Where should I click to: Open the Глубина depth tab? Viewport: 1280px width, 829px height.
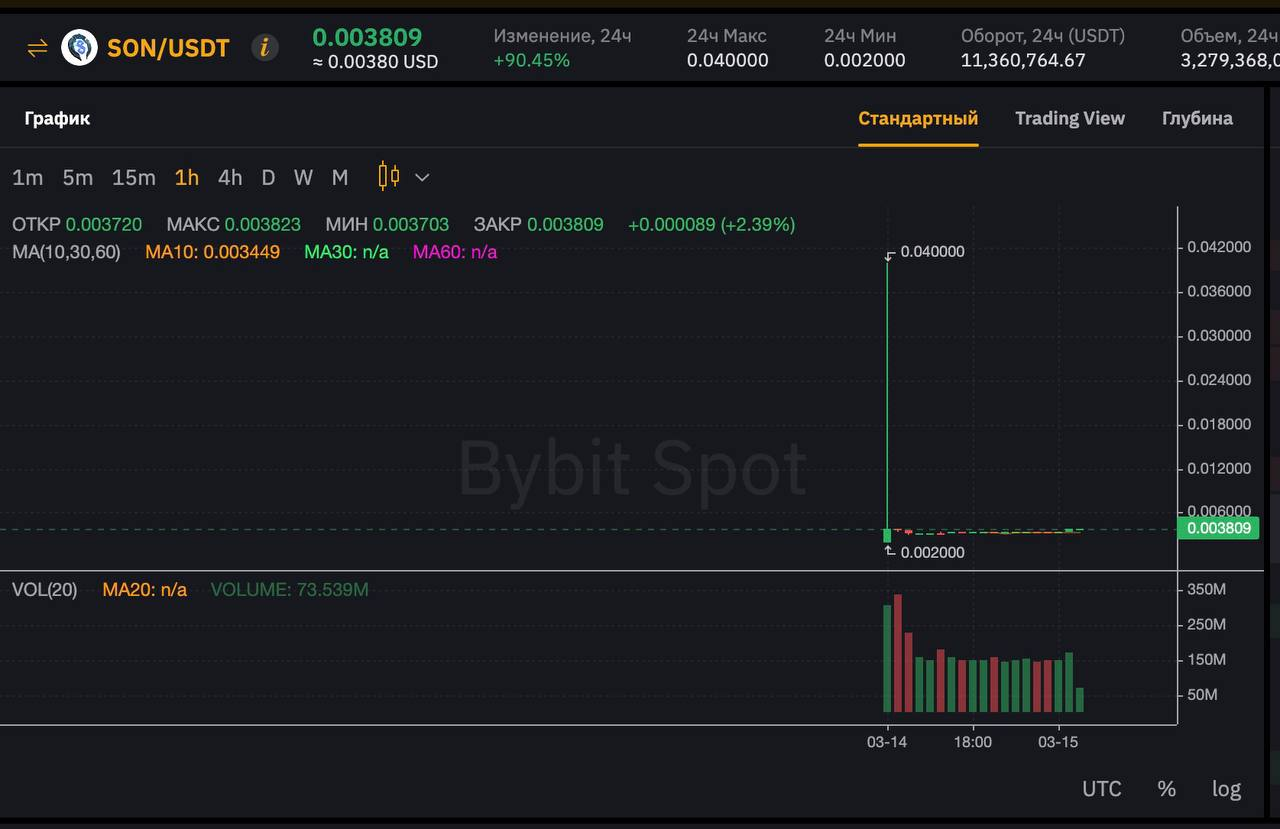1197,118
